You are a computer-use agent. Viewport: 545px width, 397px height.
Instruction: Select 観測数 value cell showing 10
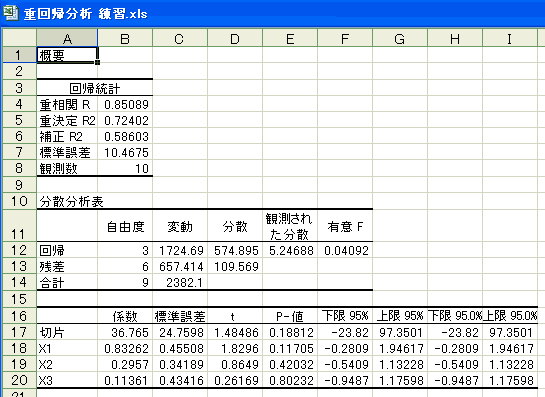click(x=125, y=168)
